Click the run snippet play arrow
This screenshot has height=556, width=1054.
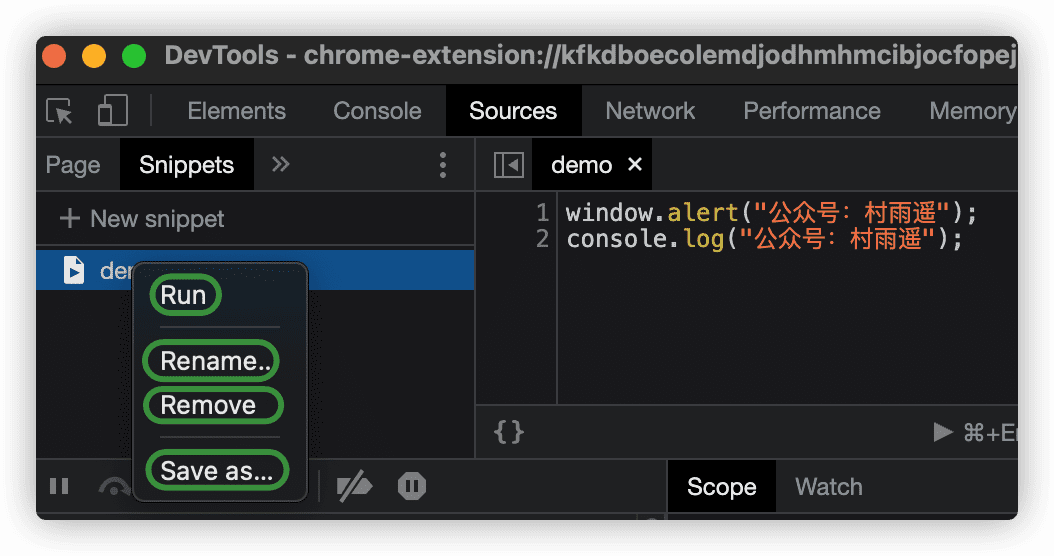(x=942, y=432)
